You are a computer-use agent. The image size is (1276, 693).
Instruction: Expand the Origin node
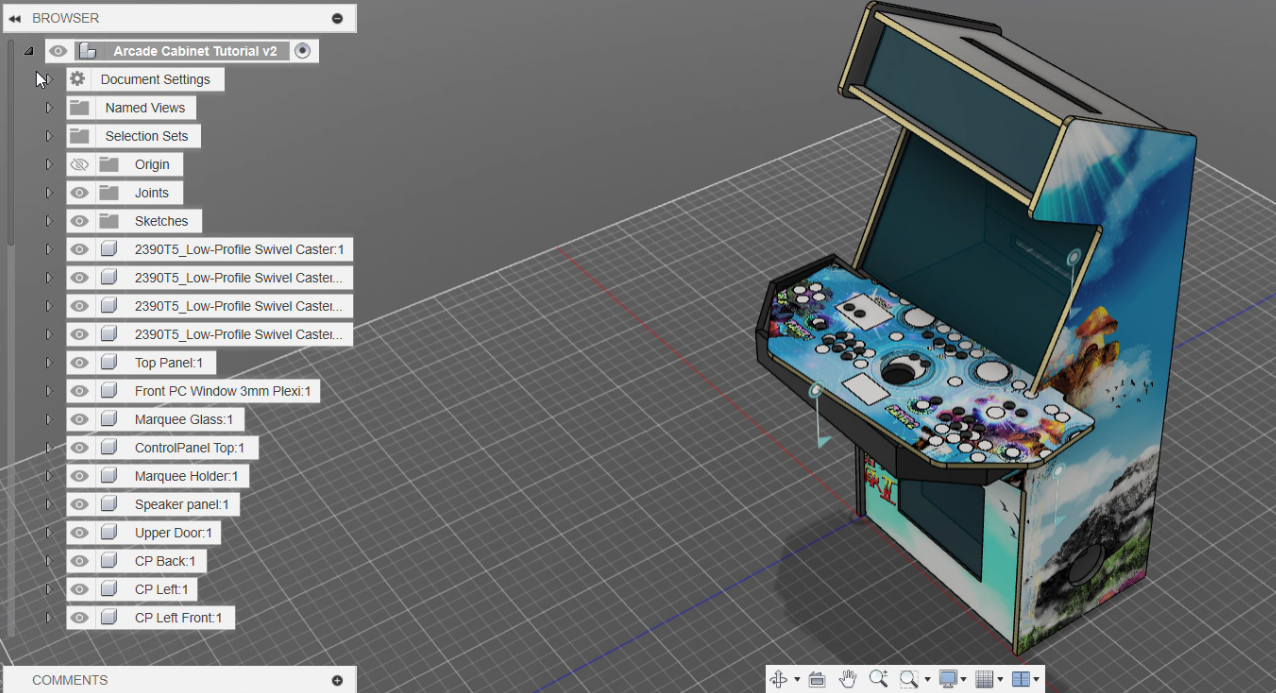point(49,164)
